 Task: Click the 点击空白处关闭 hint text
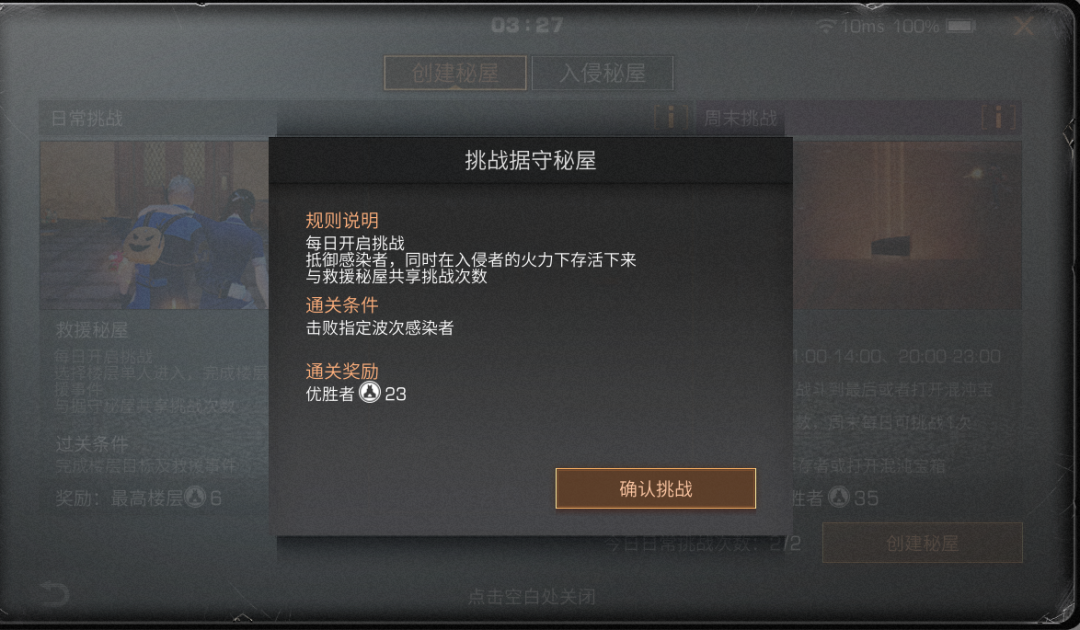pyautogui.click(x=531, y=596)
